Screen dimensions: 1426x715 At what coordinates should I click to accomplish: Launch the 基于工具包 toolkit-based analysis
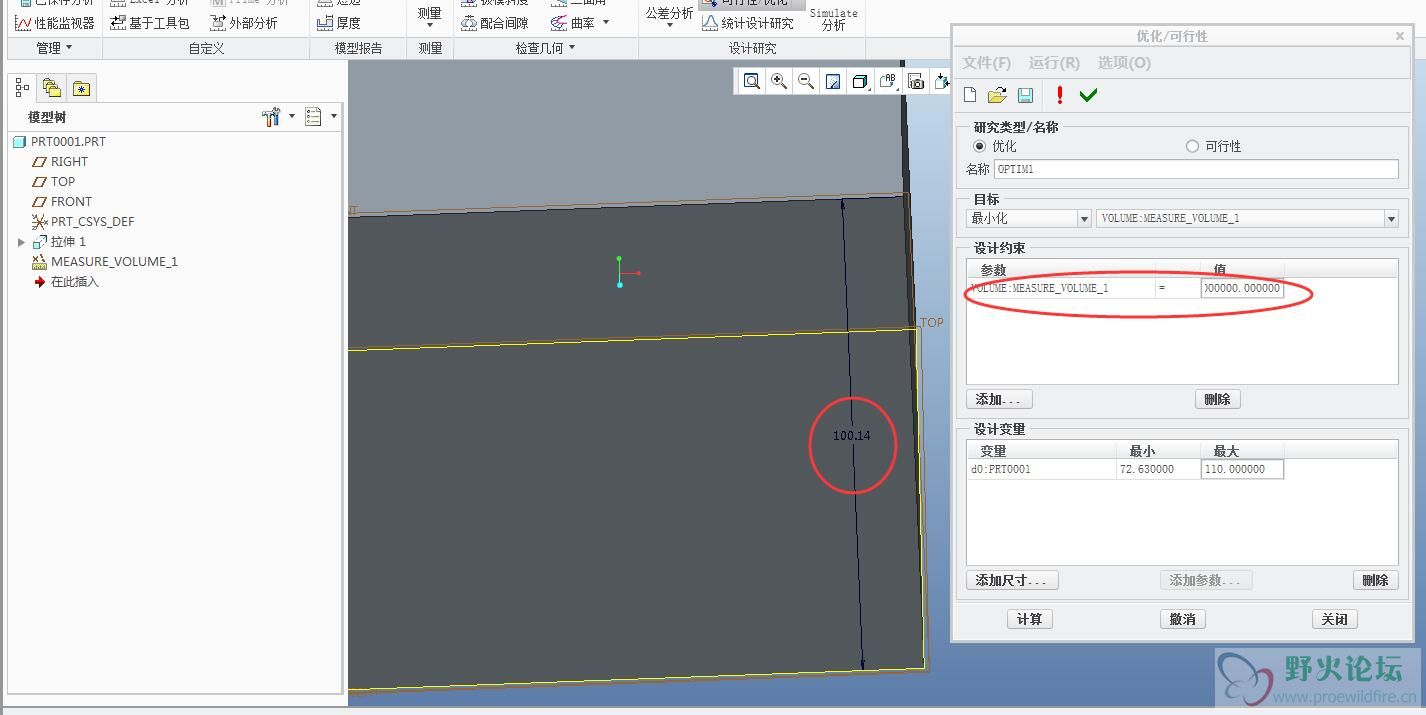[150, 22]
